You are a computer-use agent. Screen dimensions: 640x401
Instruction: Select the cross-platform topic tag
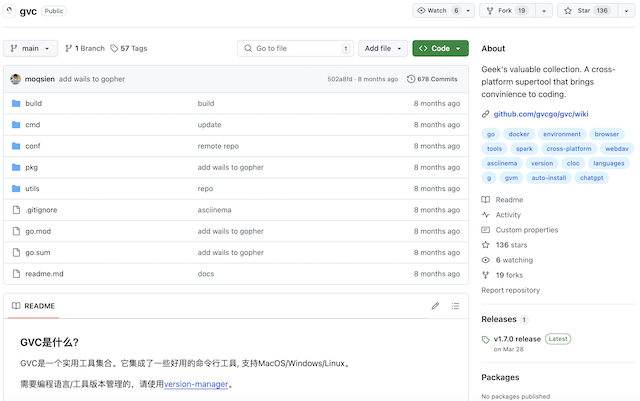coord(569,149)
